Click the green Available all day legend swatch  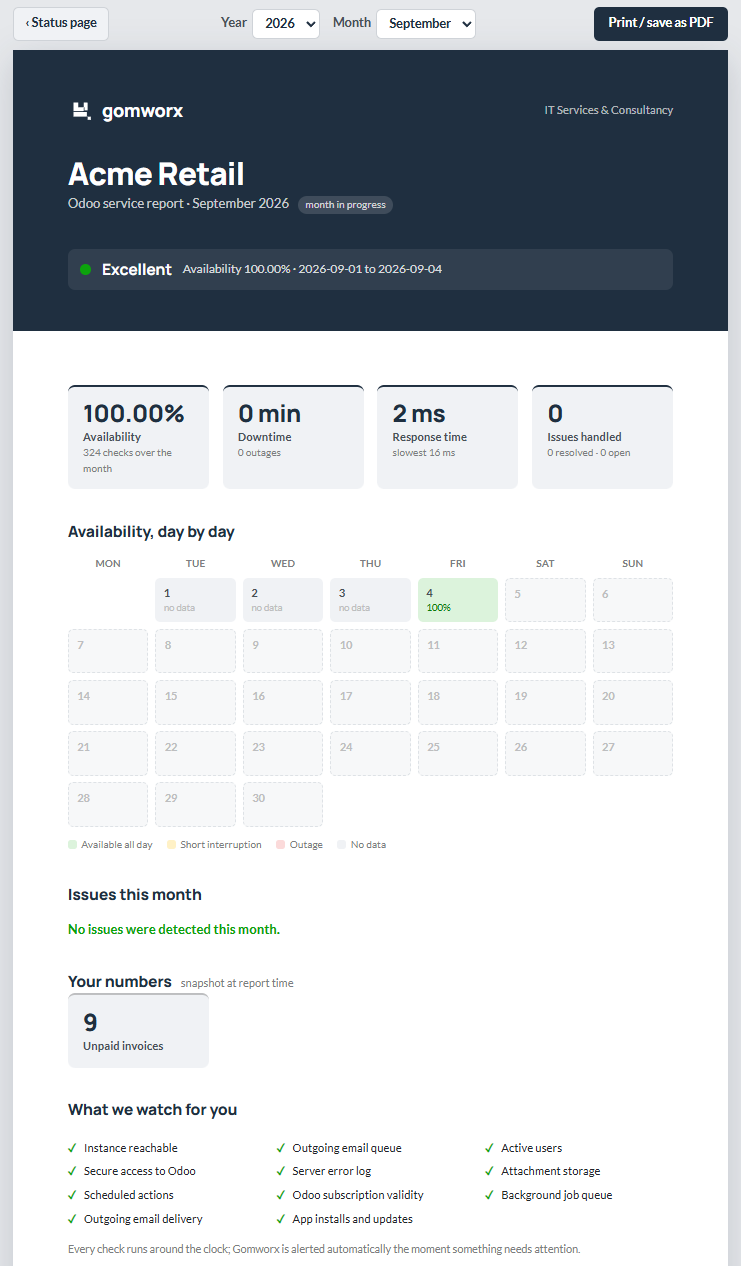point(72,845)
